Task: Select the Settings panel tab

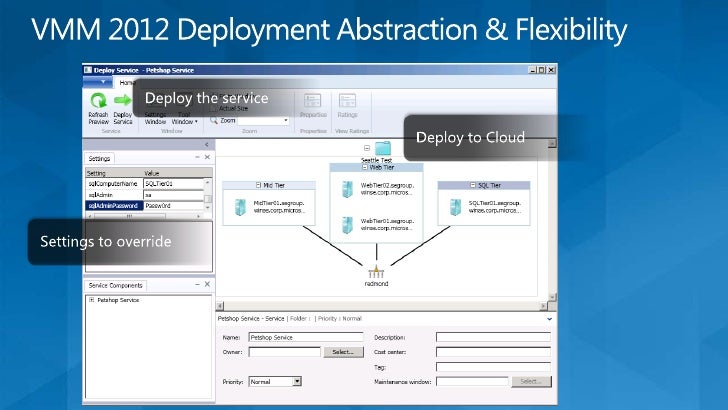Action: pyautogui.click(x=99, y=158)
